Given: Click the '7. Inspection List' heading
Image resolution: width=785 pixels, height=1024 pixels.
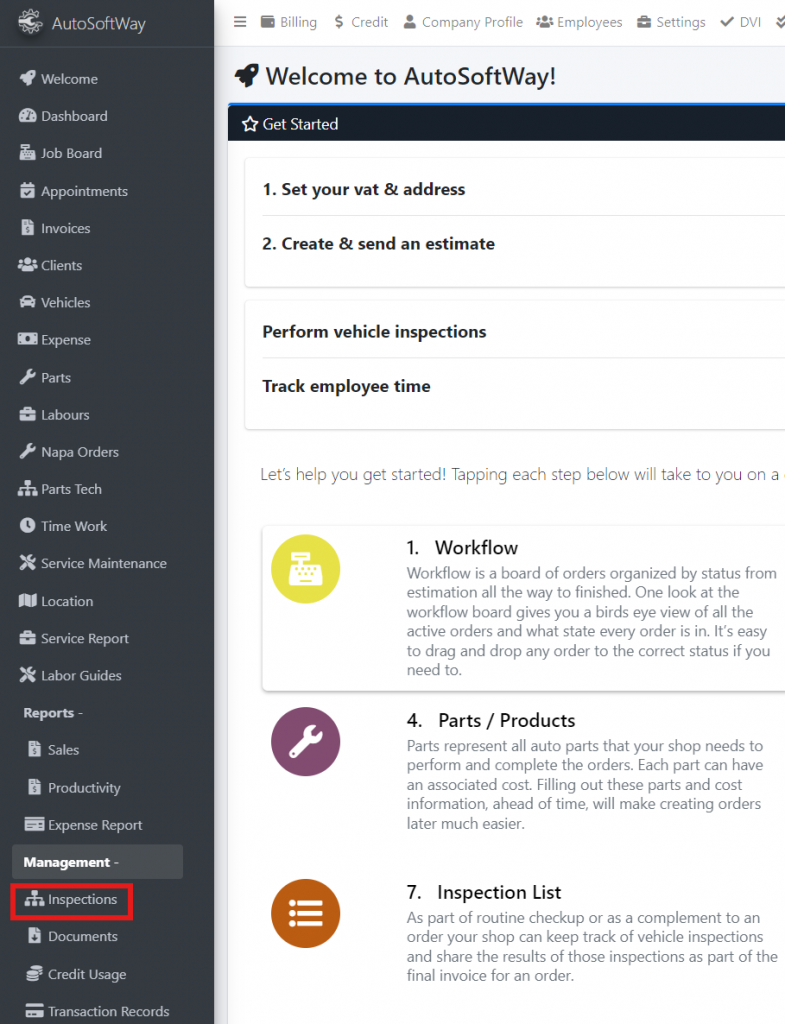Looking at the screenshot, I should (484, 892).
